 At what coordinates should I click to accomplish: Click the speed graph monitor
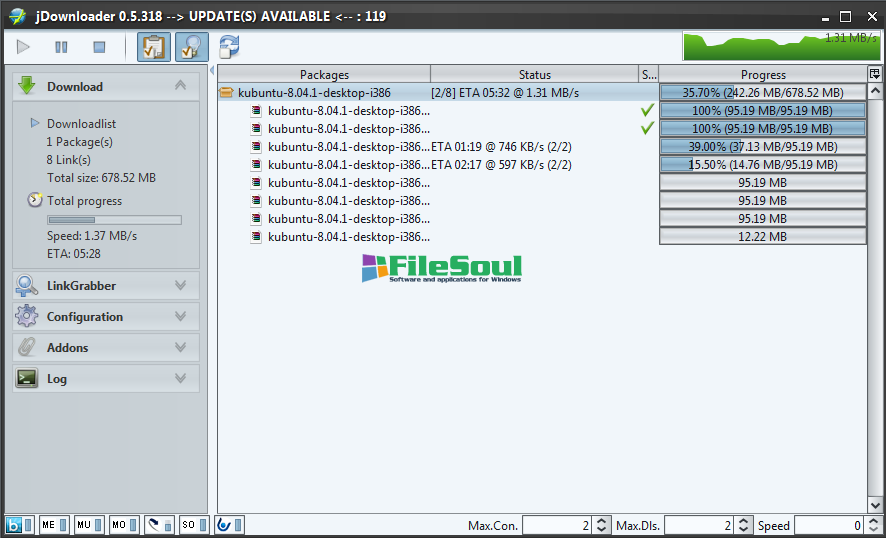click(781, 46)
